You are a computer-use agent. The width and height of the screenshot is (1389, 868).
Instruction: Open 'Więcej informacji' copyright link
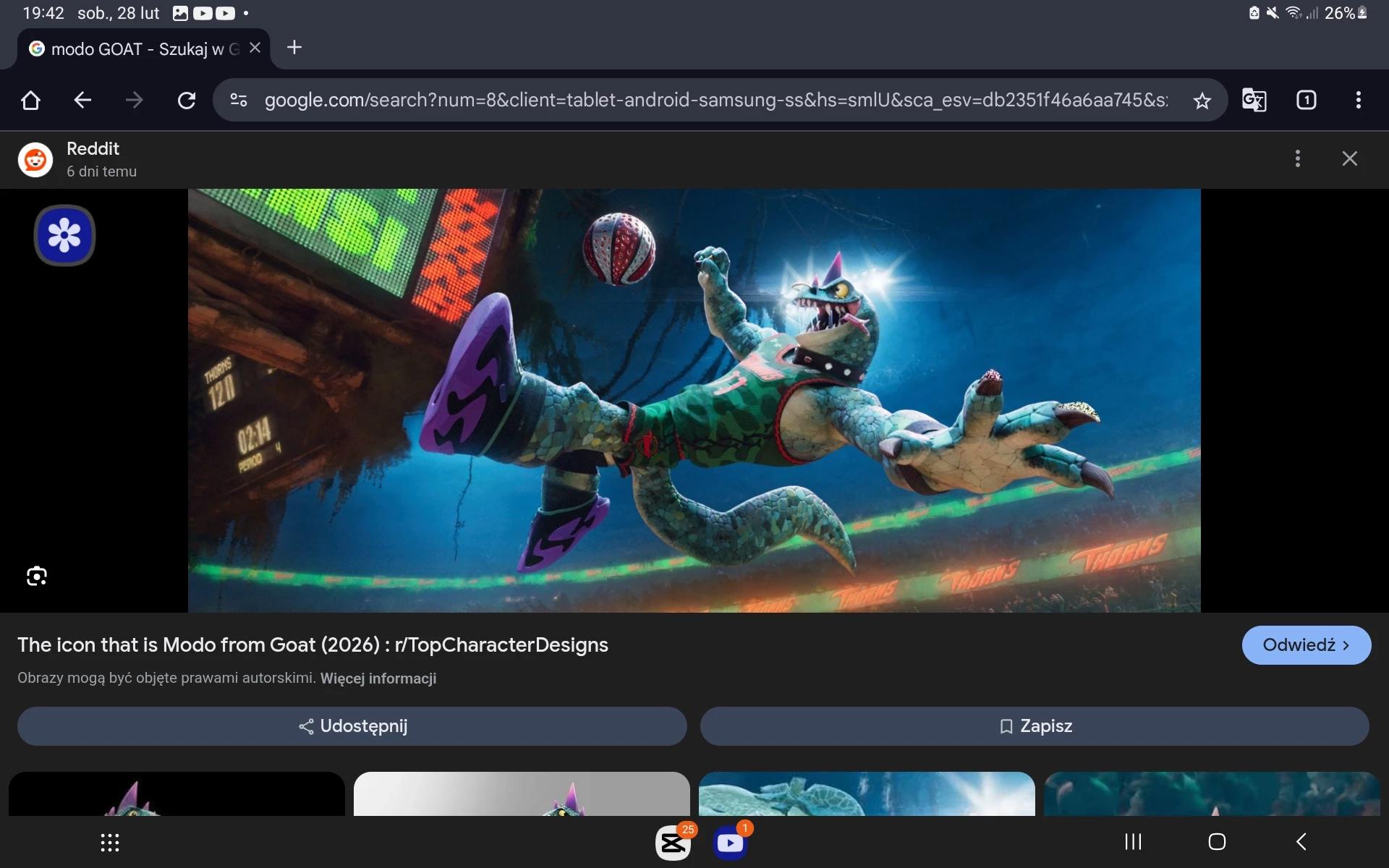378,678
